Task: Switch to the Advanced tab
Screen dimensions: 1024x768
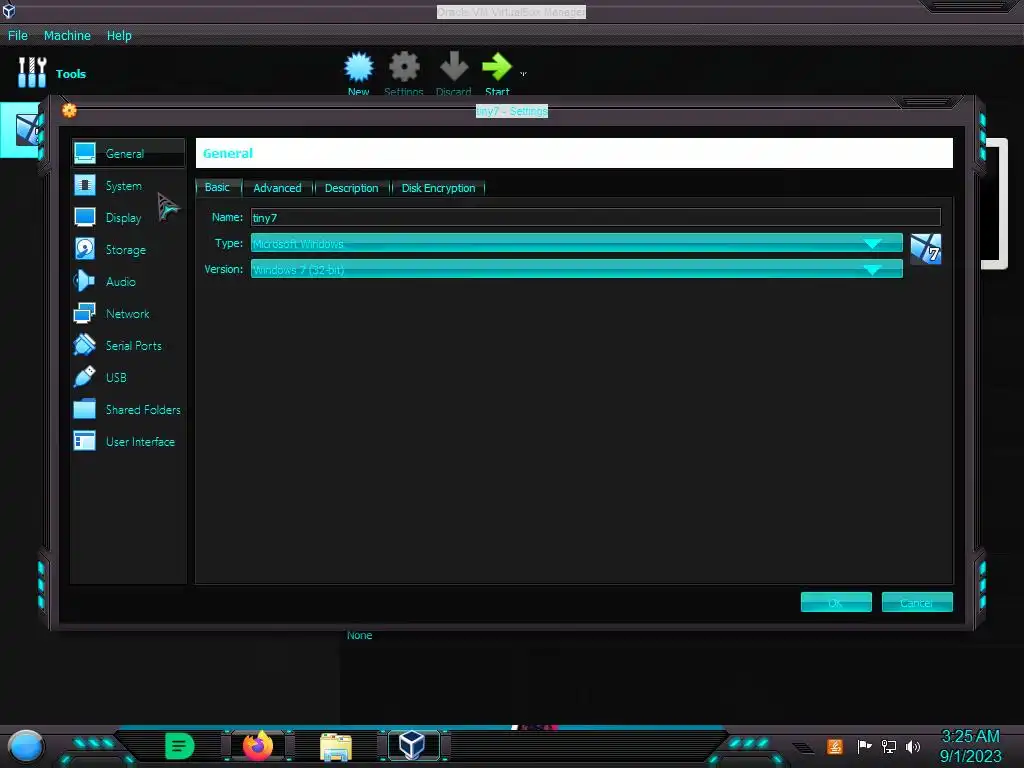Action: tap(278, 188)
